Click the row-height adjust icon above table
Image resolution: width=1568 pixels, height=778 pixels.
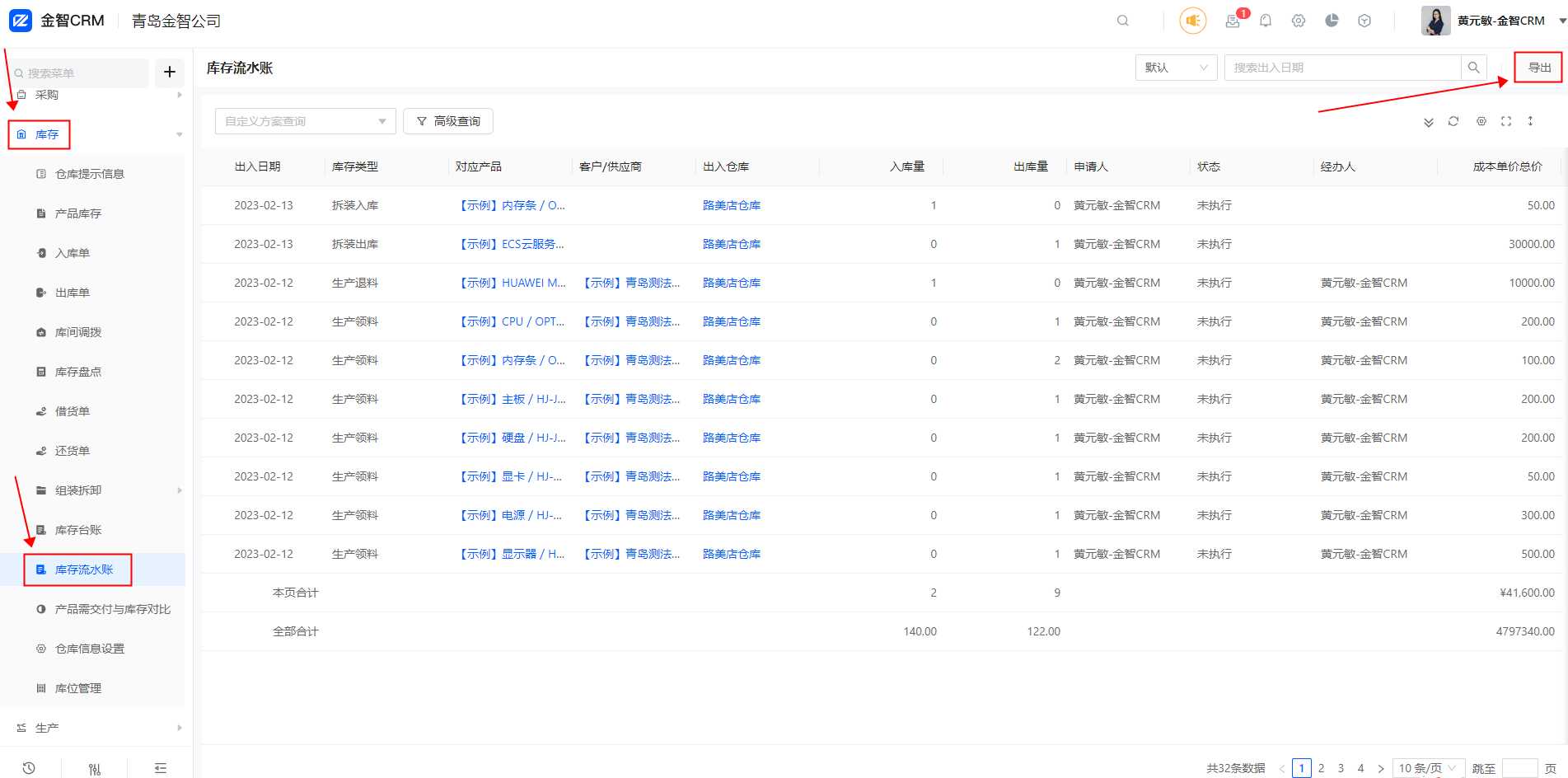1531,121
